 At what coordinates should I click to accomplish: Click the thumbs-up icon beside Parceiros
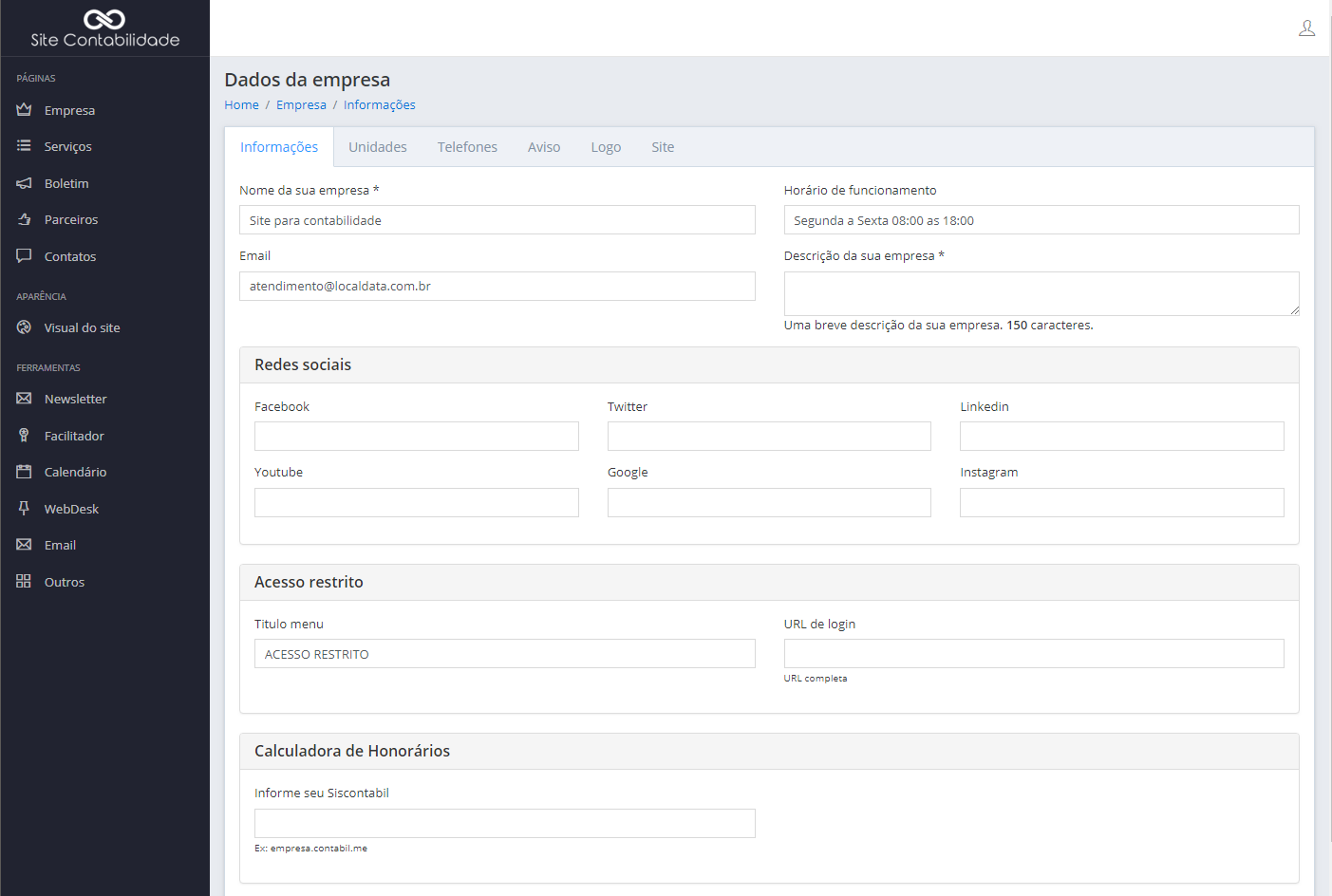(24, 219)
